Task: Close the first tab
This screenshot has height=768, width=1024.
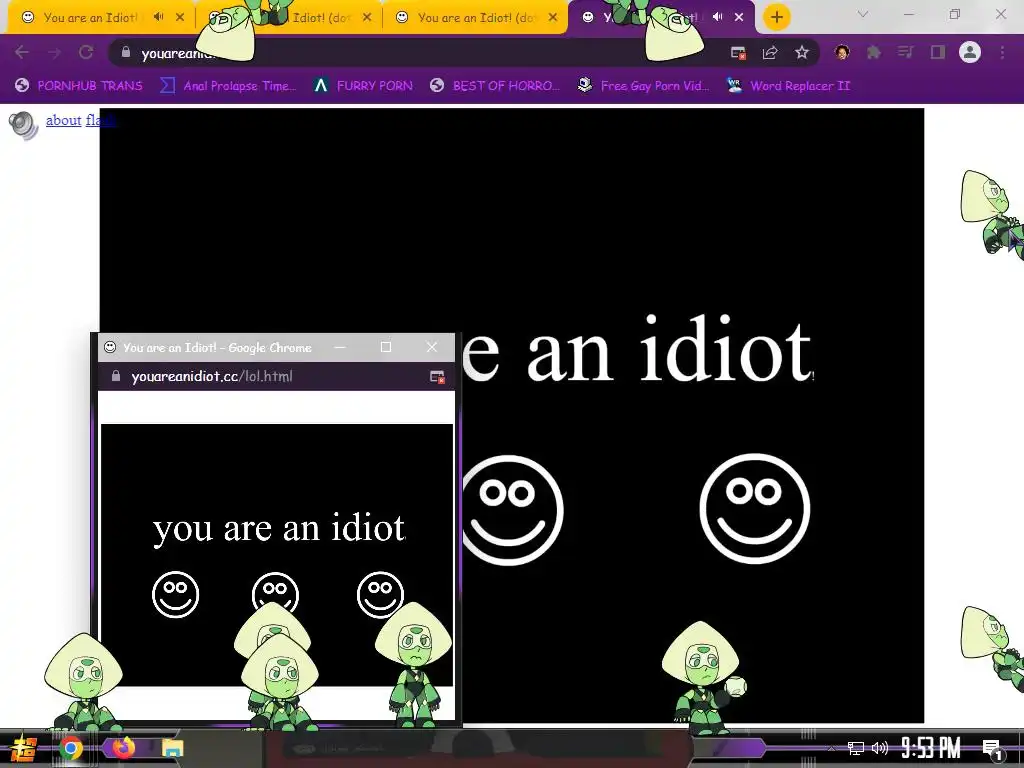Action: click(180, 17)
